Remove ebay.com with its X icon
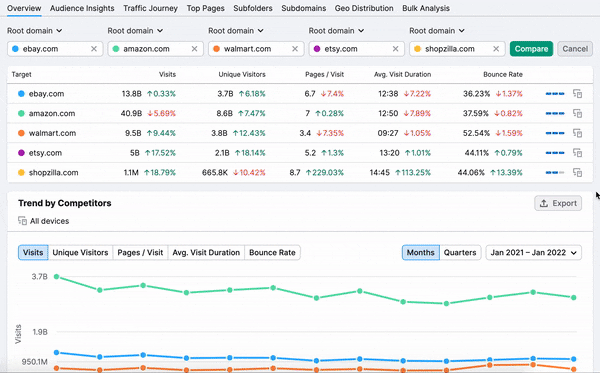 (x=94, y=49)
